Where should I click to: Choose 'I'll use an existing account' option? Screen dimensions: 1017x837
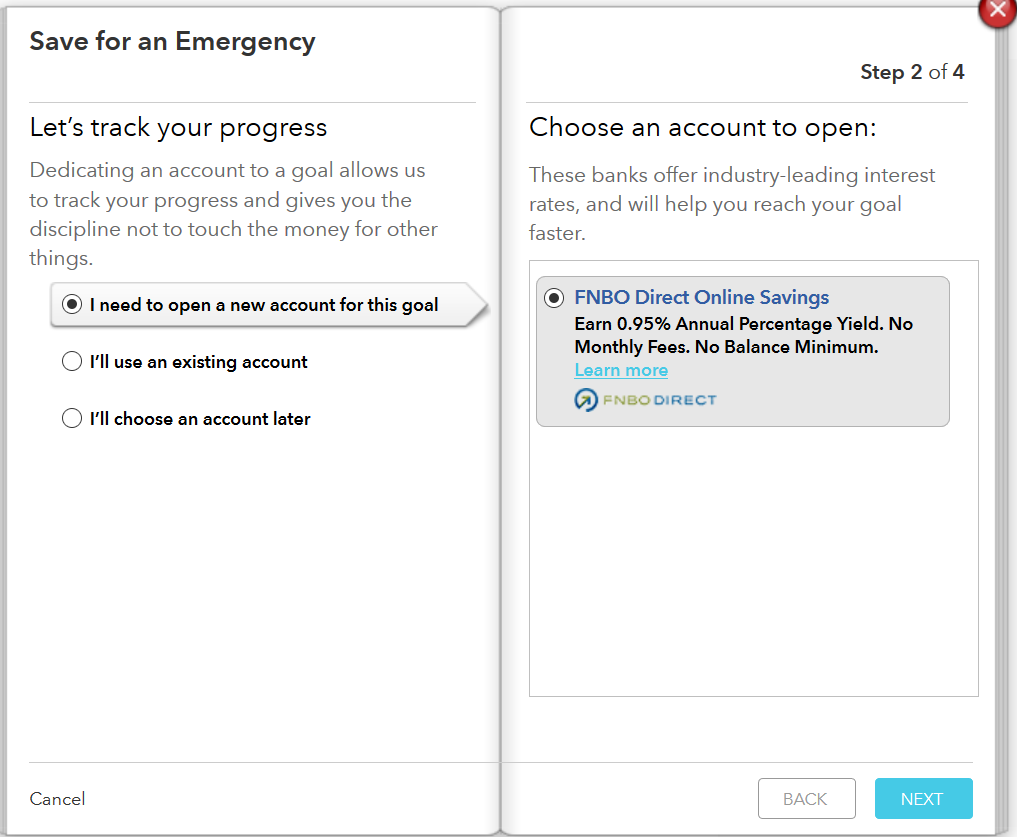[72, 362]
